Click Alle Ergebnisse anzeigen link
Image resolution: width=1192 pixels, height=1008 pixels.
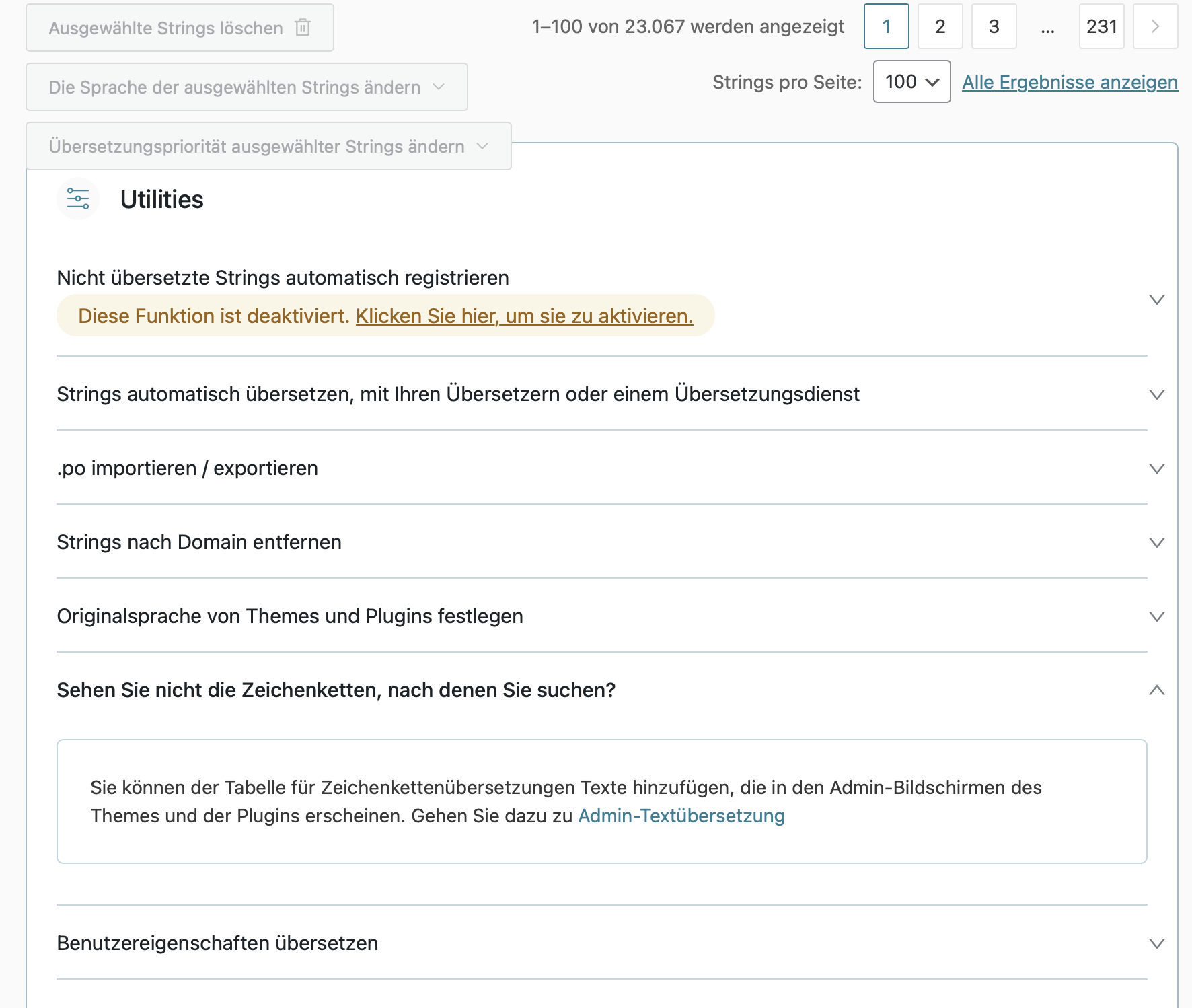coord(1070,82)
